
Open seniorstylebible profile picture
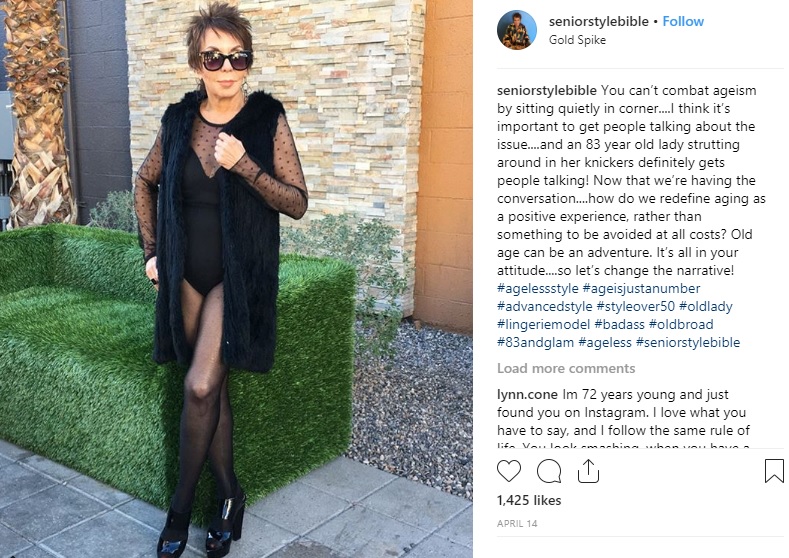pos(517,30)
